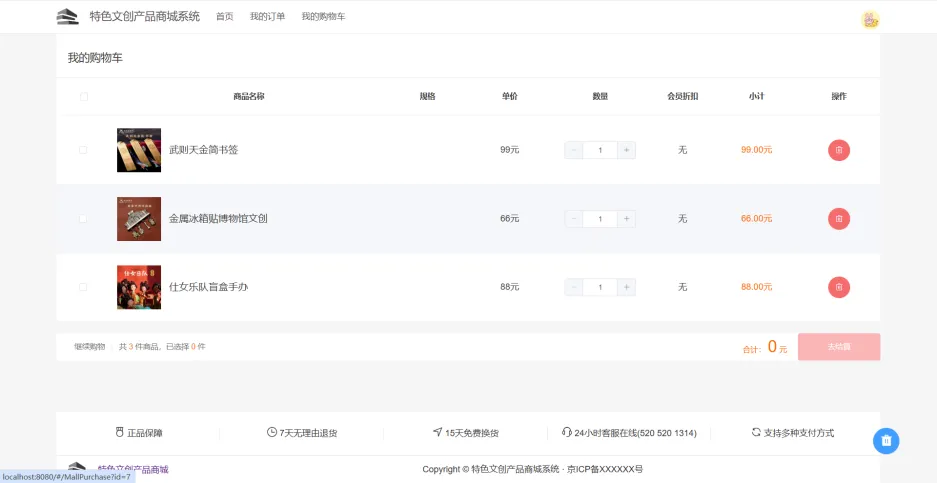937x483 pixels.
Task: Go to 首页 in the navigation bar
Action: tap(225, 17)
